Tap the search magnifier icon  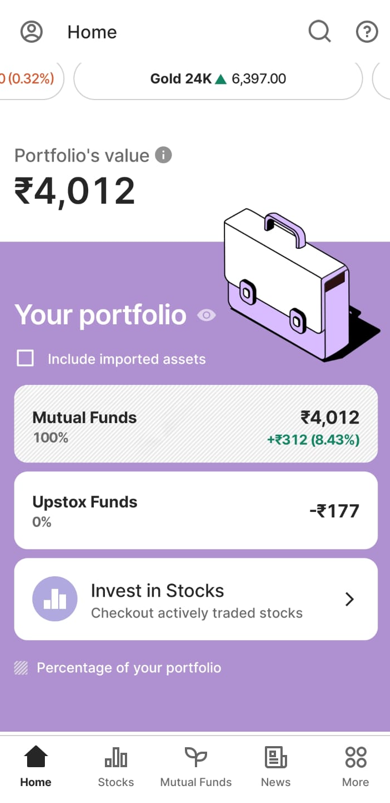[x=319, y=32]
